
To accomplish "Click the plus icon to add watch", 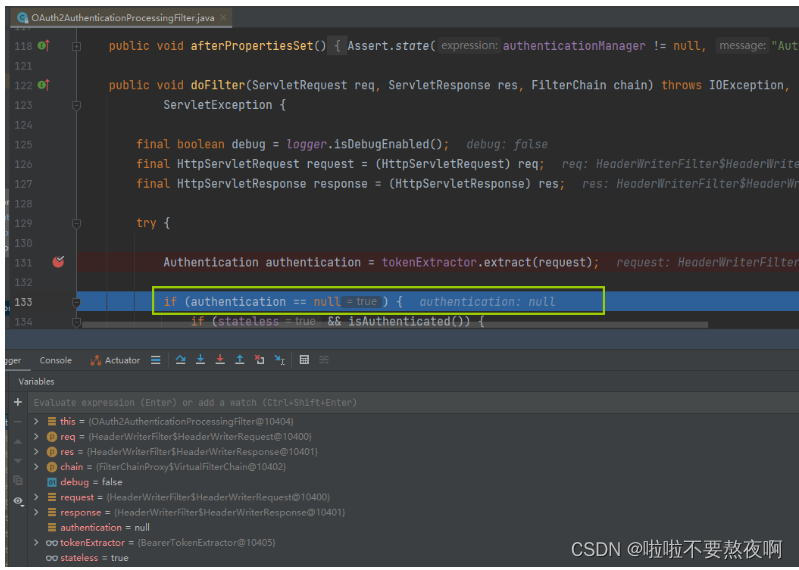I will point(17,402).
